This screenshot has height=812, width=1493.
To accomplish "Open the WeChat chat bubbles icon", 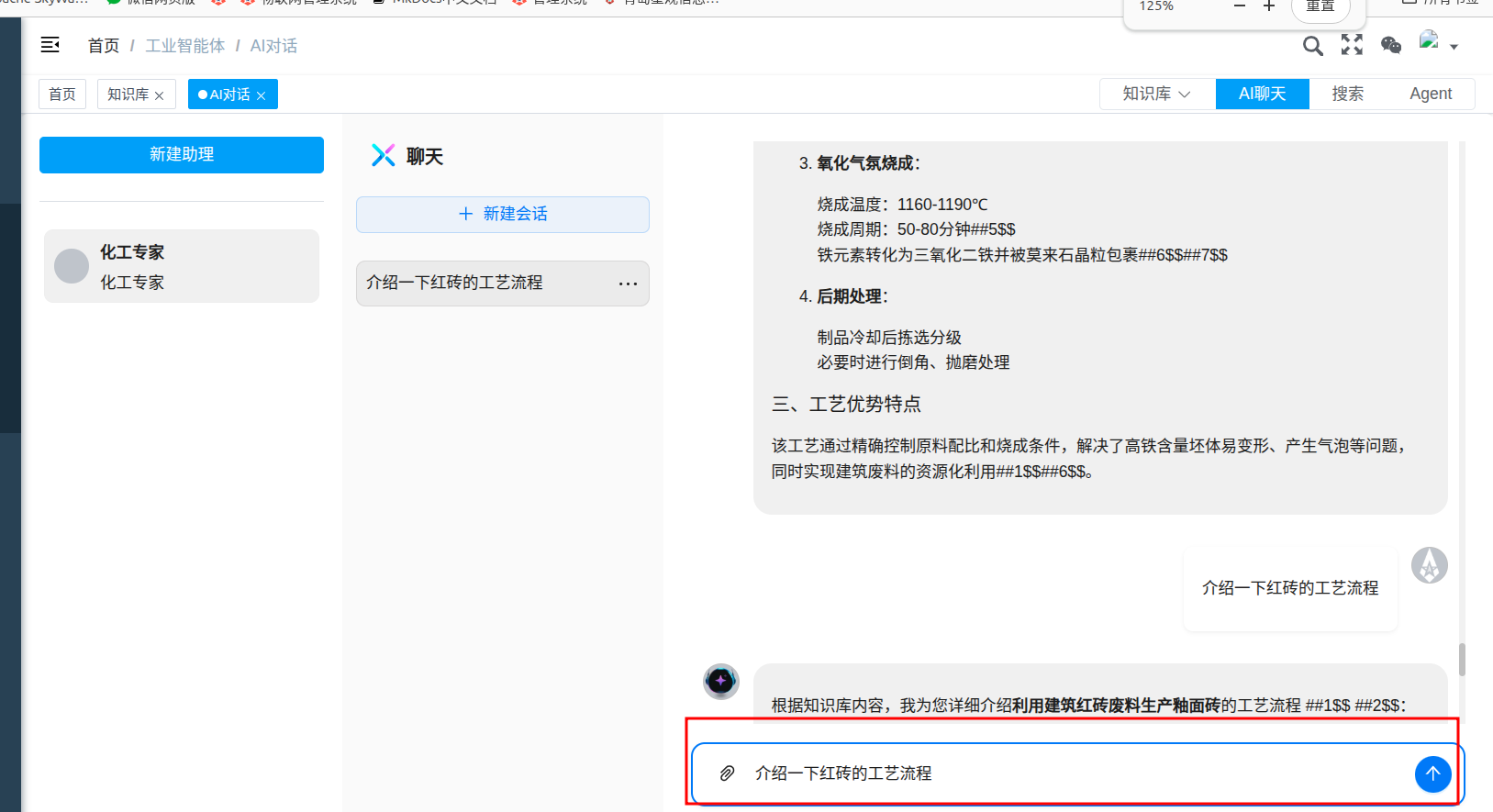I will pyautogui.click(x=1391, y=45).
